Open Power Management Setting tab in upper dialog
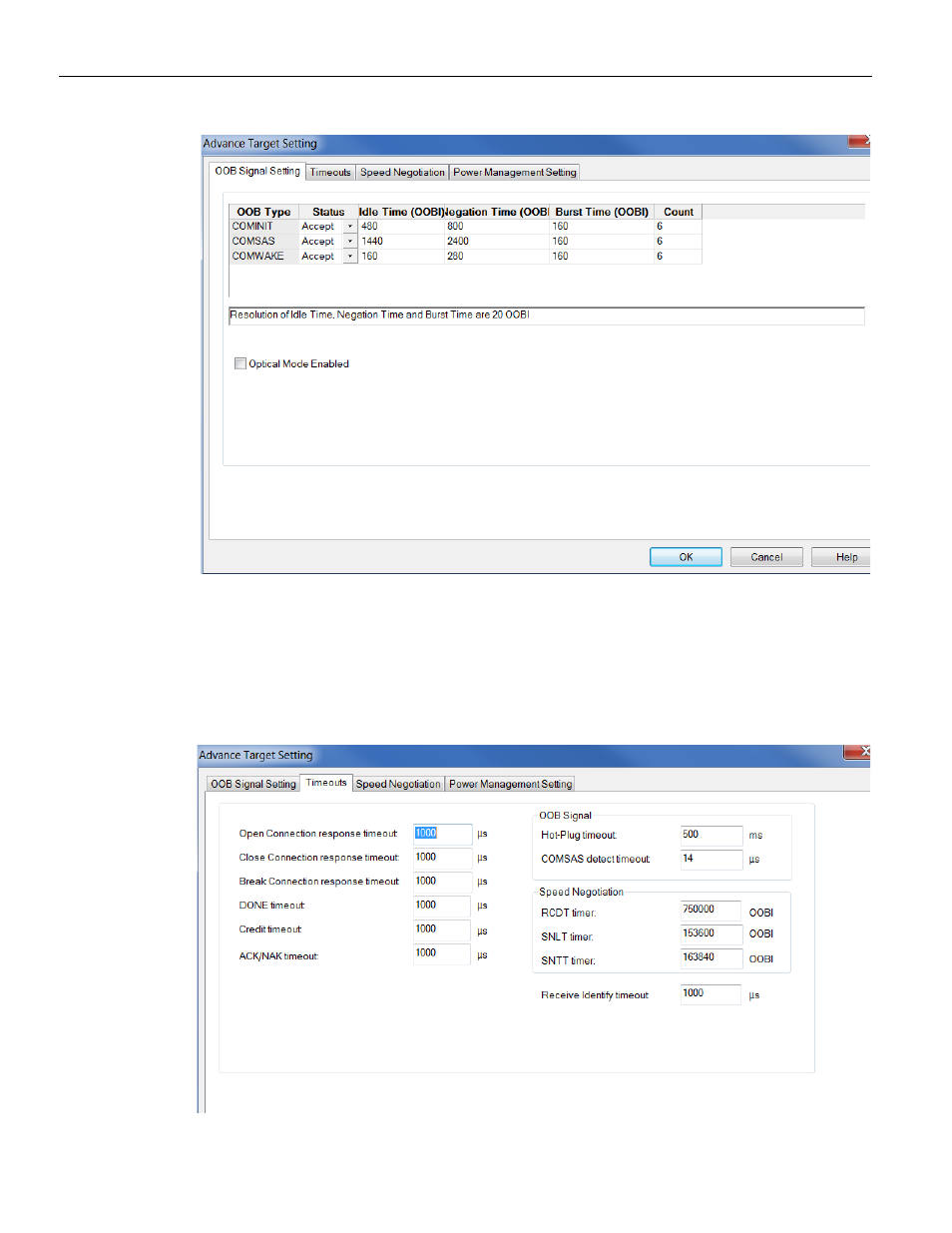This screenshot has height=1233, width=952. 515,173
